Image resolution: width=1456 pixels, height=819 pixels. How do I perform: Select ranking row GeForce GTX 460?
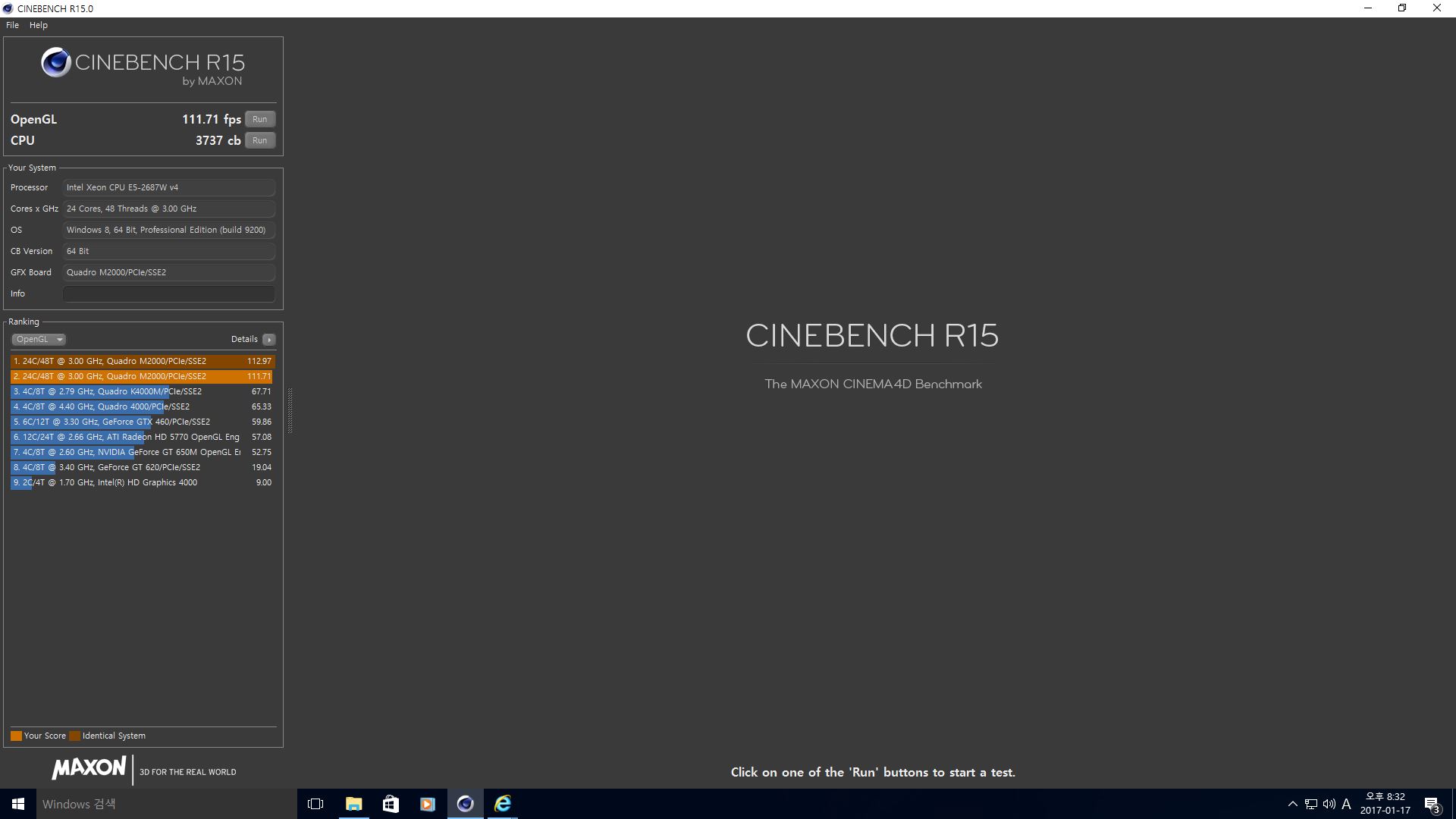[143, 422]
